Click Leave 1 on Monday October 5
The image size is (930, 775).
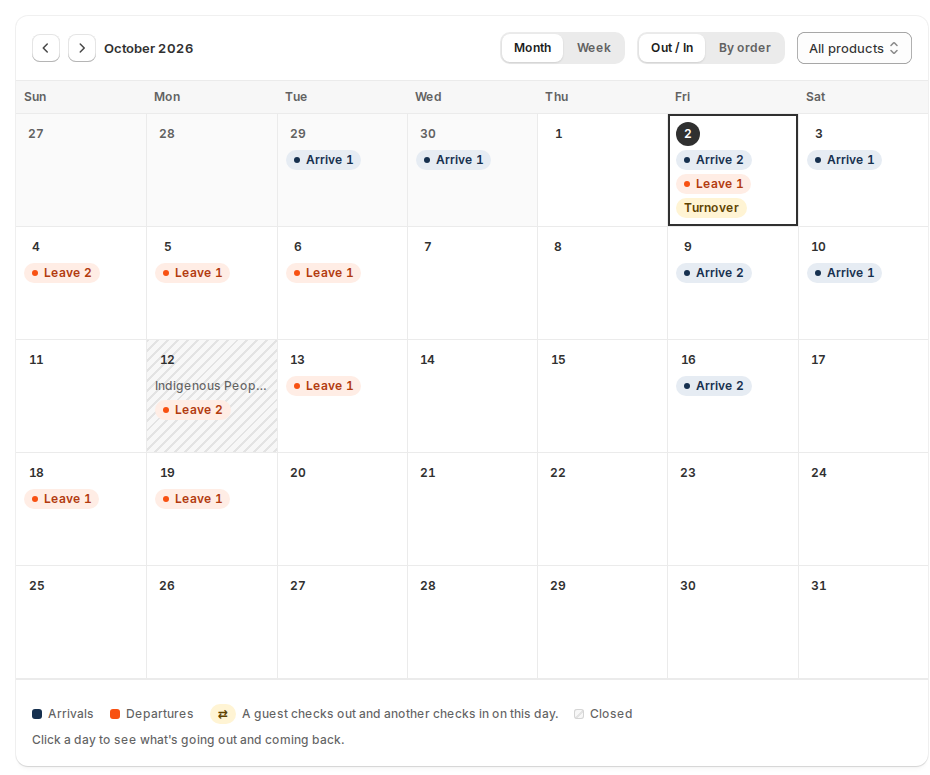point(192,273)
